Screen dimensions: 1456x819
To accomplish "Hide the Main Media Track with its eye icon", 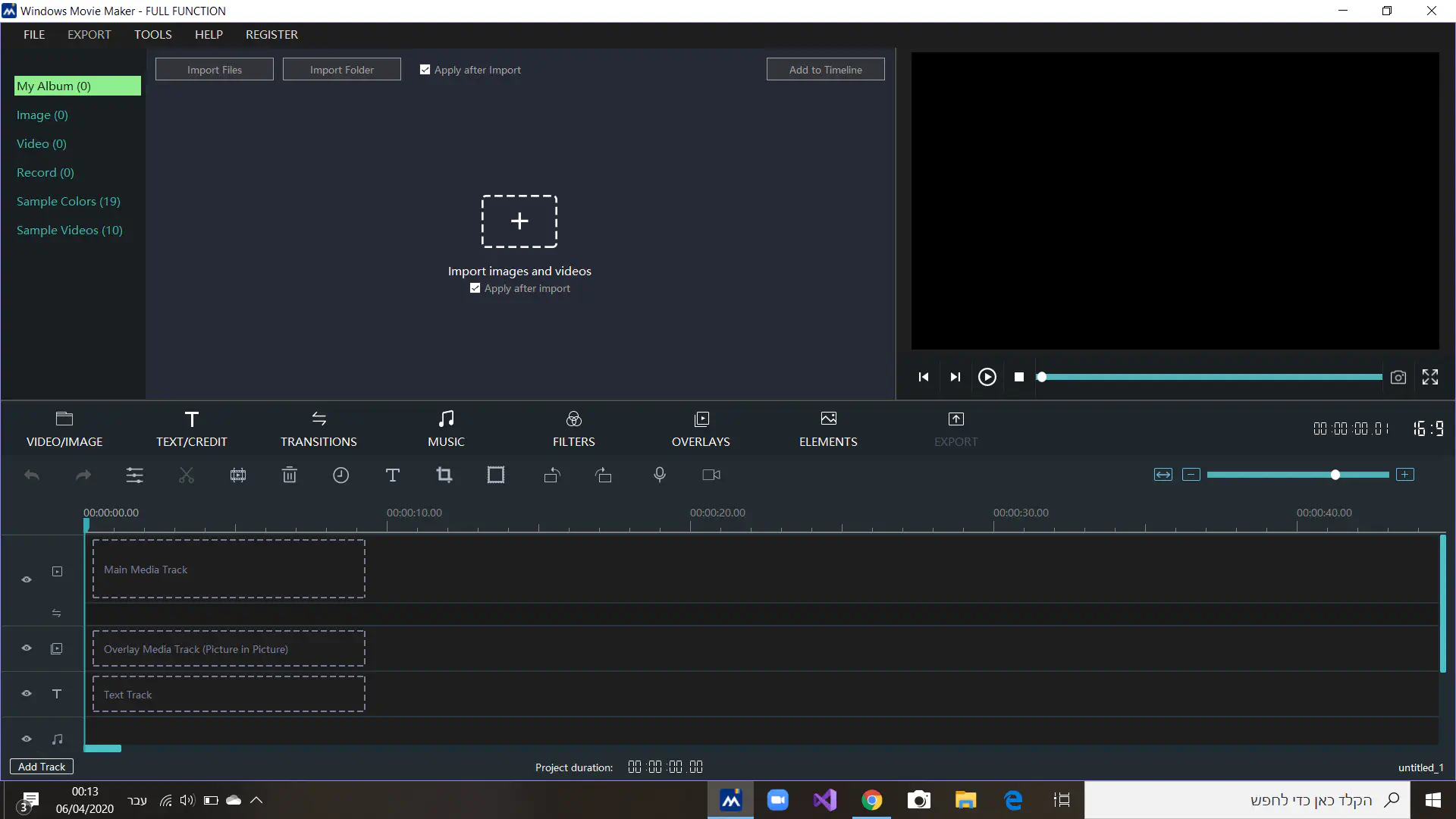I will [x=27, y=579].
